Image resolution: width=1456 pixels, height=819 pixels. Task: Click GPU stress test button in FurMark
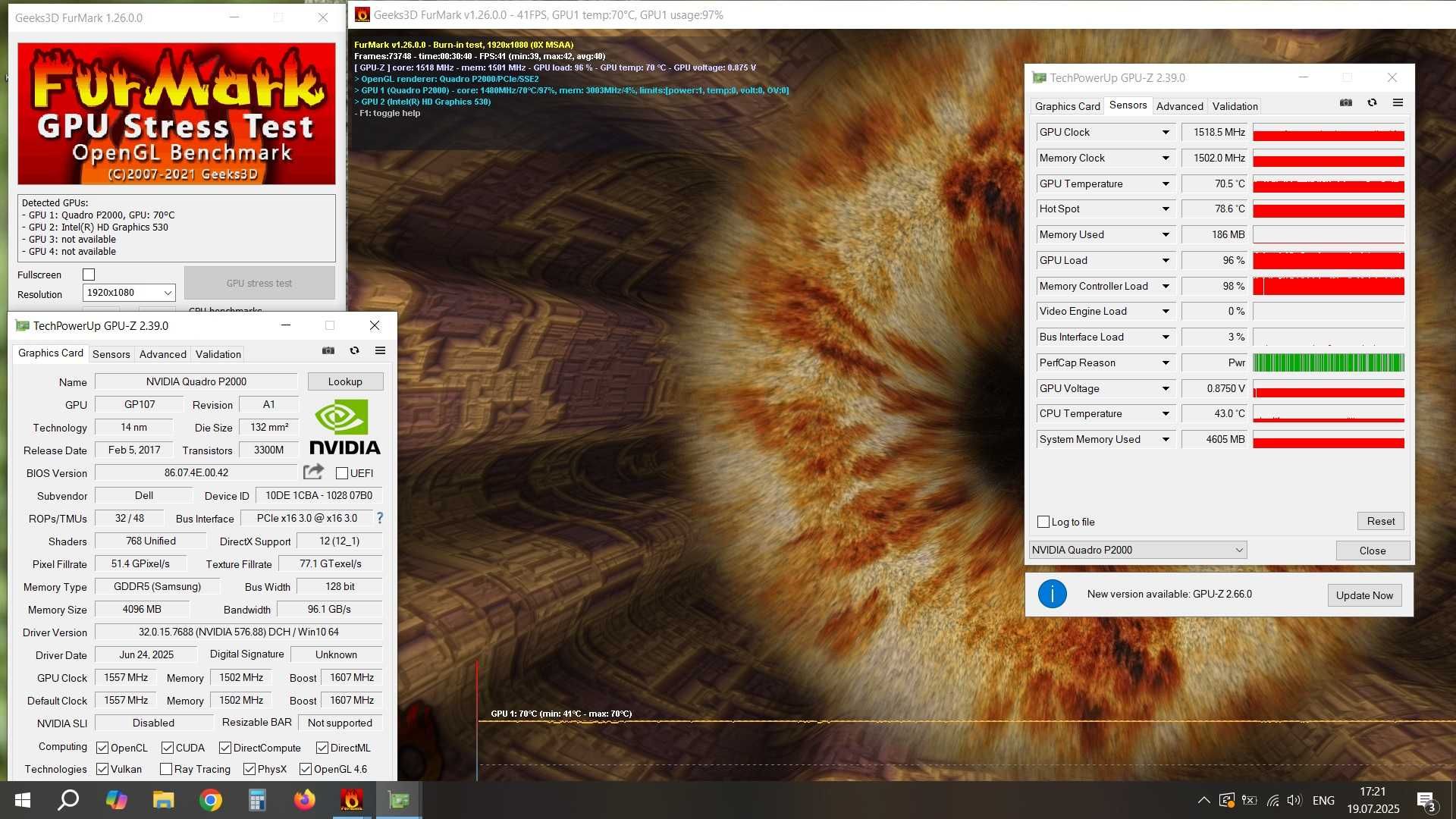click(x=259, y=283)
